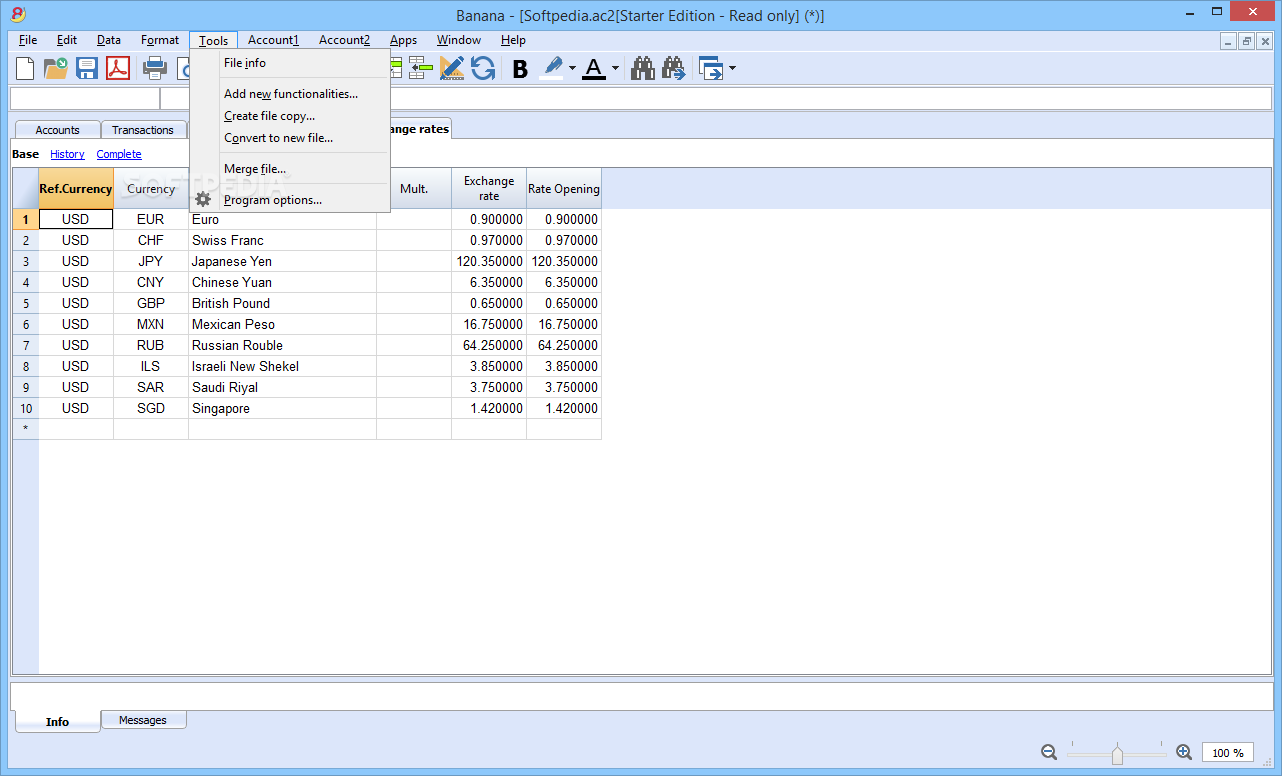The image size is (1282, 776).
Task: Select the CHF currency cell
Action: point(151,240)
